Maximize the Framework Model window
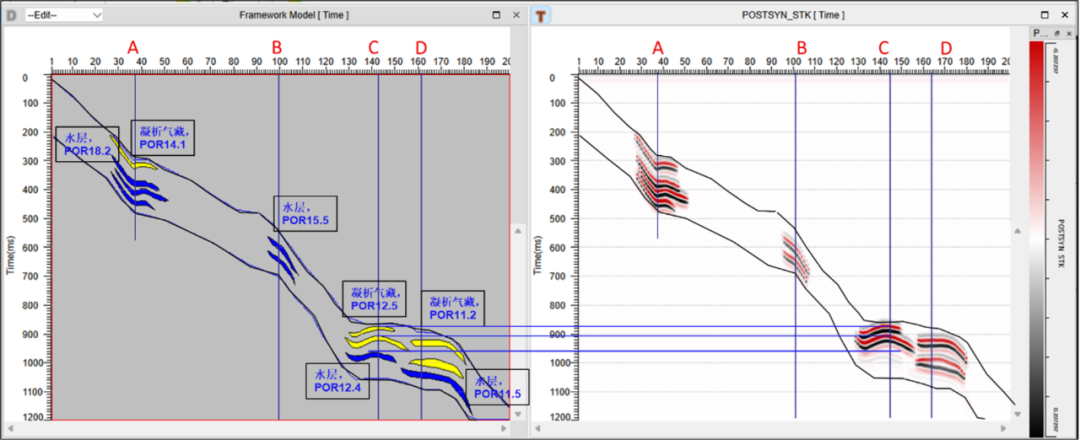The image size is (1080, 440). coord(497,16)
